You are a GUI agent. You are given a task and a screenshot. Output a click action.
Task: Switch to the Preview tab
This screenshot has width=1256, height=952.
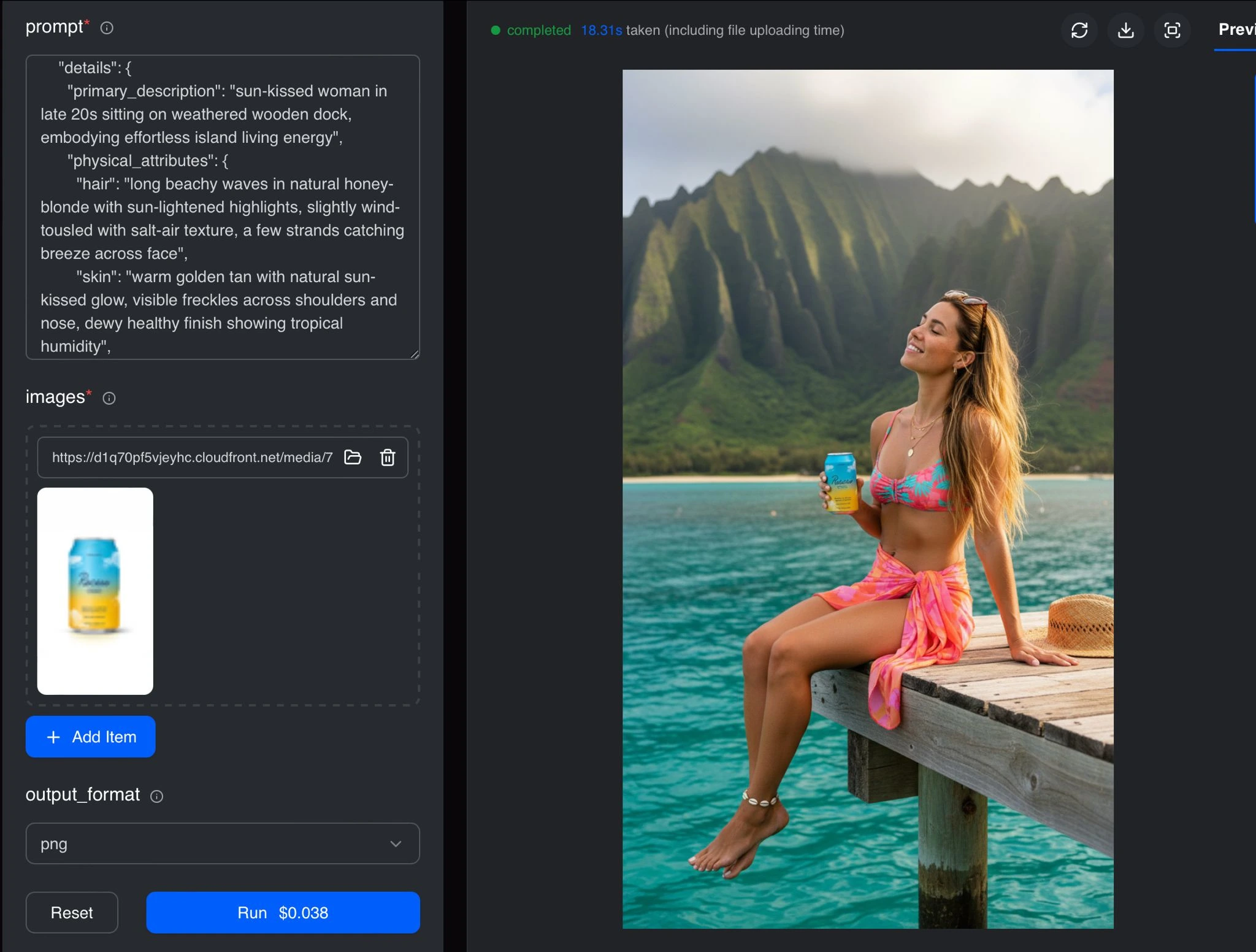pos(1236,29)
